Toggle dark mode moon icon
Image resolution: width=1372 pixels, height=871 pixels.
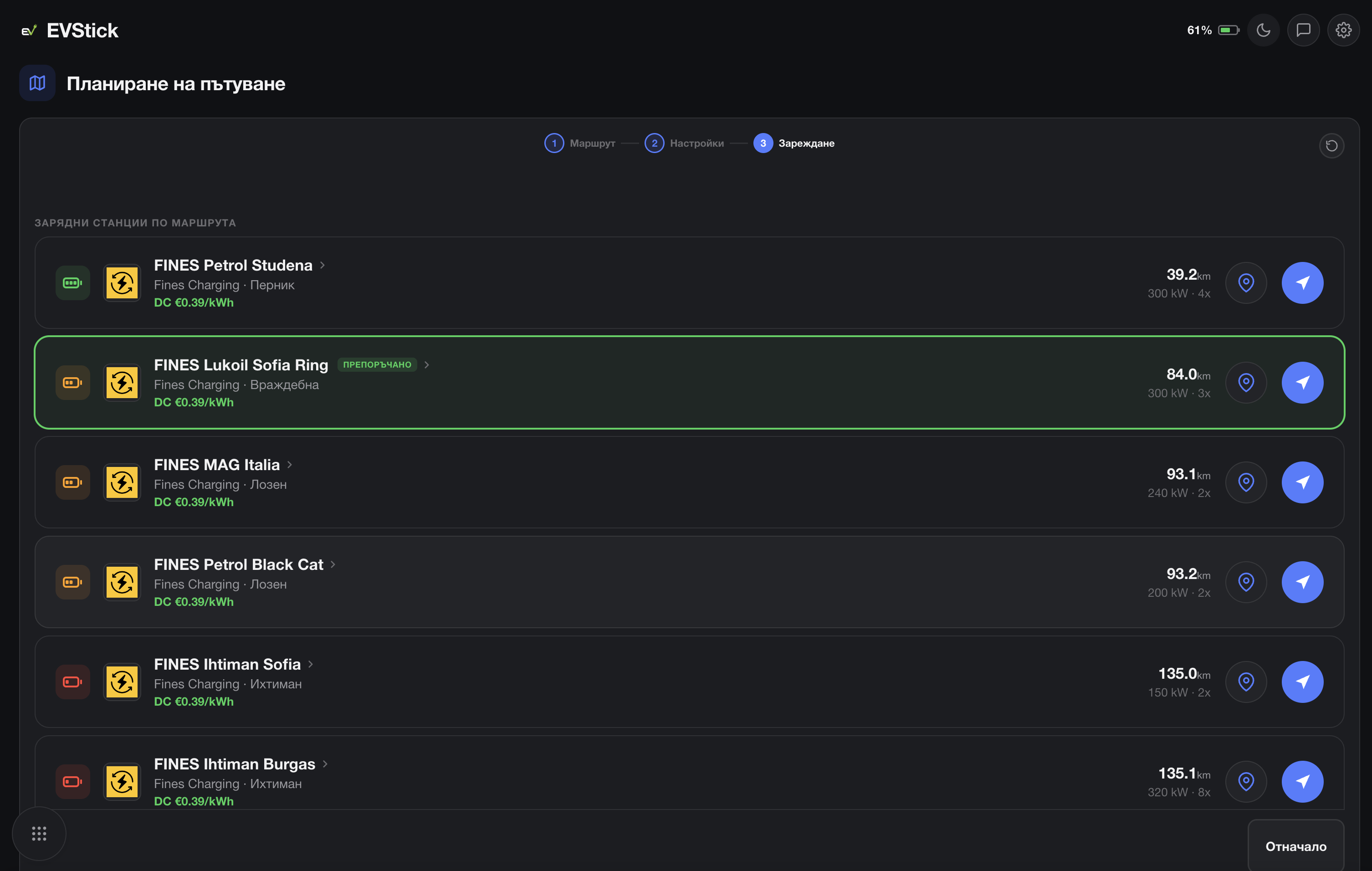click(1263, 30)
